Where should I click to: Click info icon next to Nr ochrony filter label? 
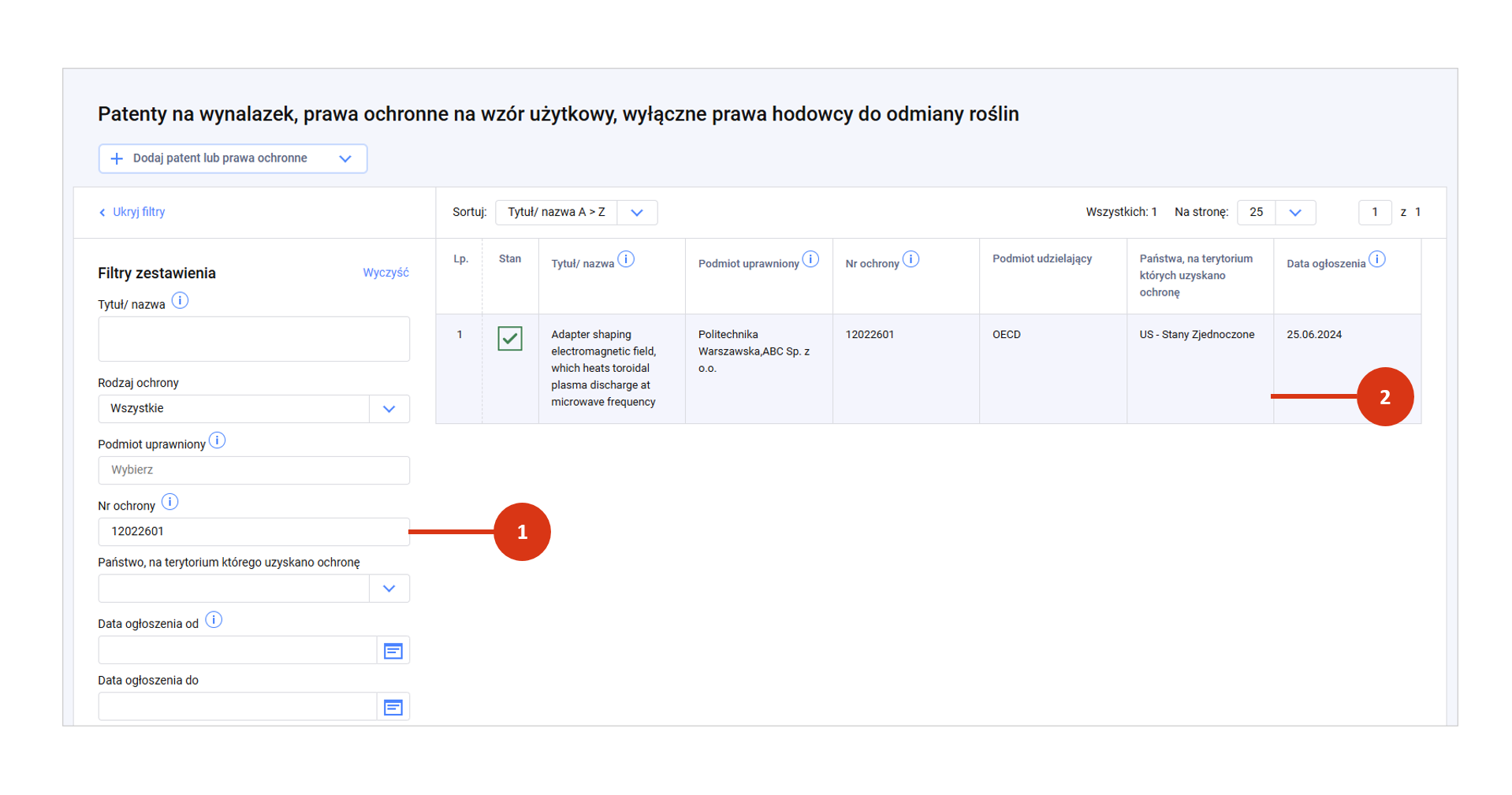tap(169, 502)
